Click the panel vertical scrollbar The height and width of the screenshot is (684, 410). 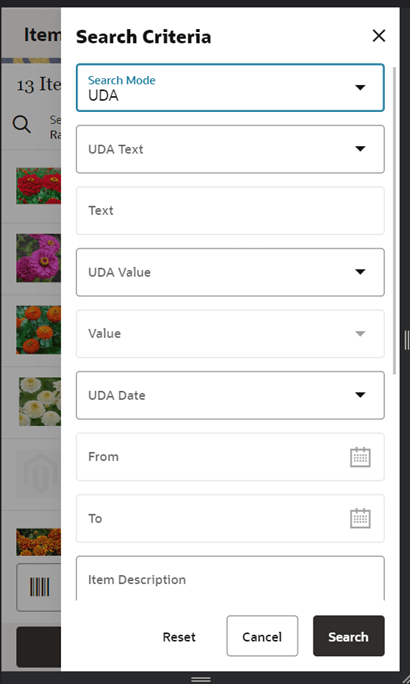[x=395, y=220]
